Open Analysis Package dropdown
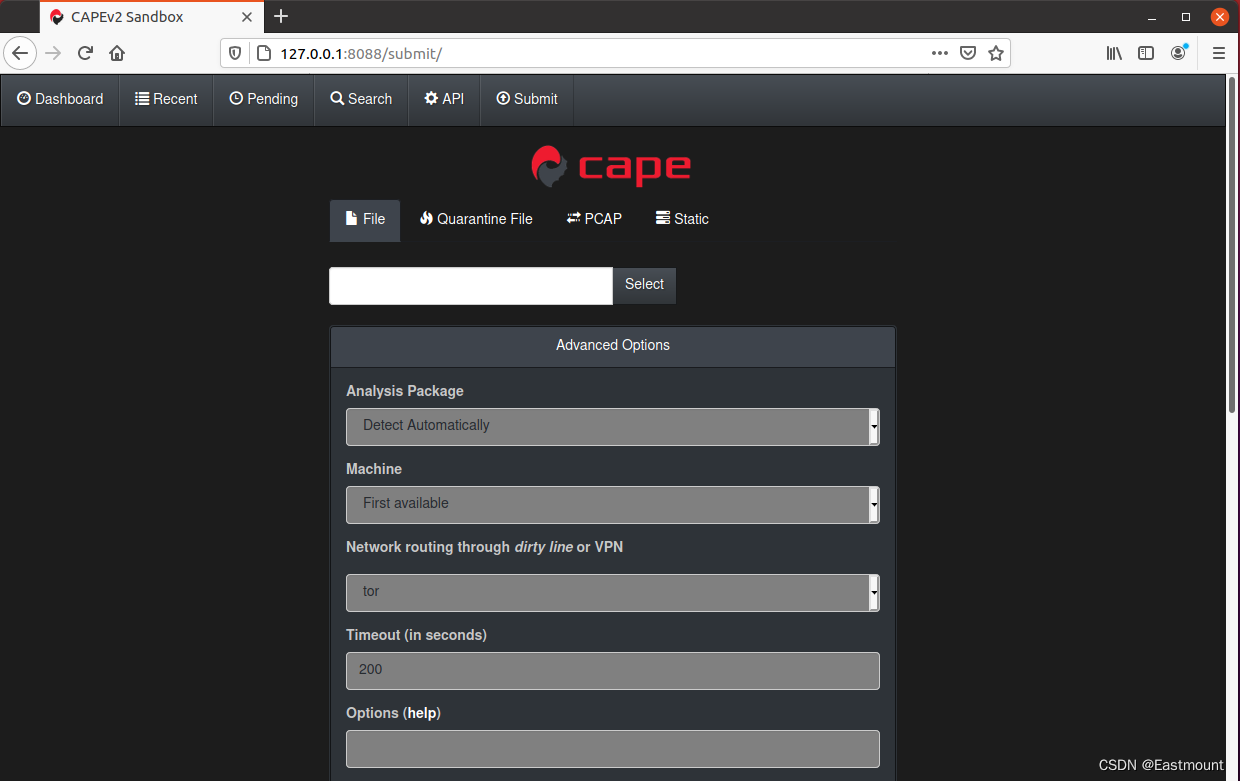 coord(613,426)
